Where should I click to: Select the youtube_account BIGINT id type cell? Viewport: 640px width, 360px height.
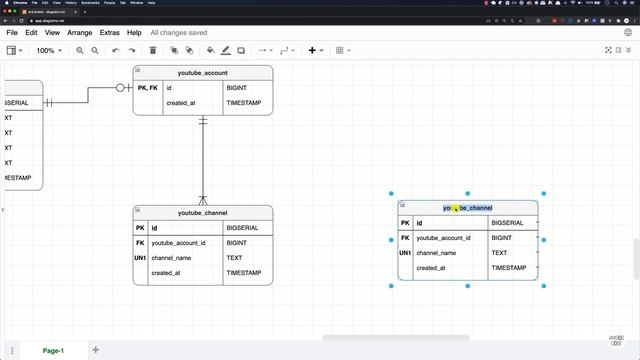[248, 88]
